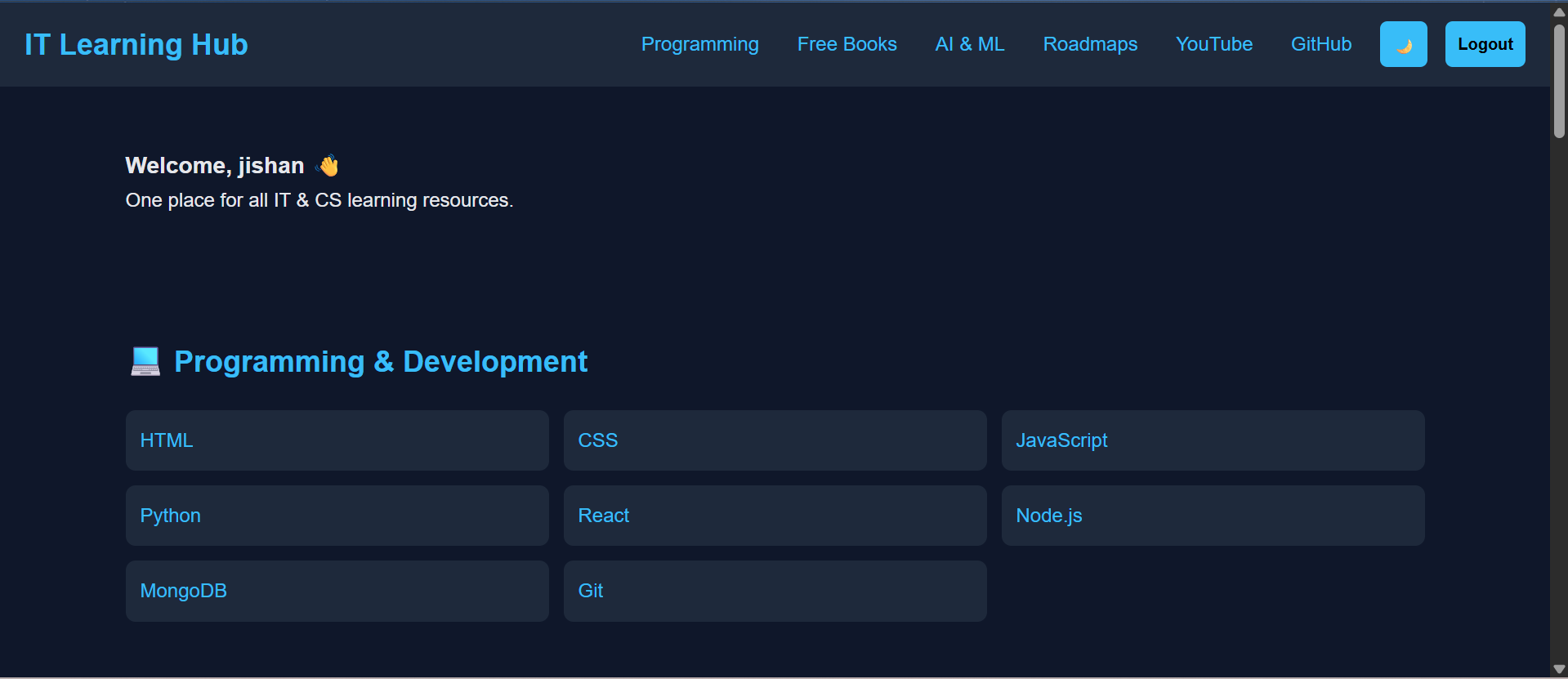Navigate to Roadmaps section
The width and height of the screenshot is (1568, 679).
click(x=1089, y=44)
